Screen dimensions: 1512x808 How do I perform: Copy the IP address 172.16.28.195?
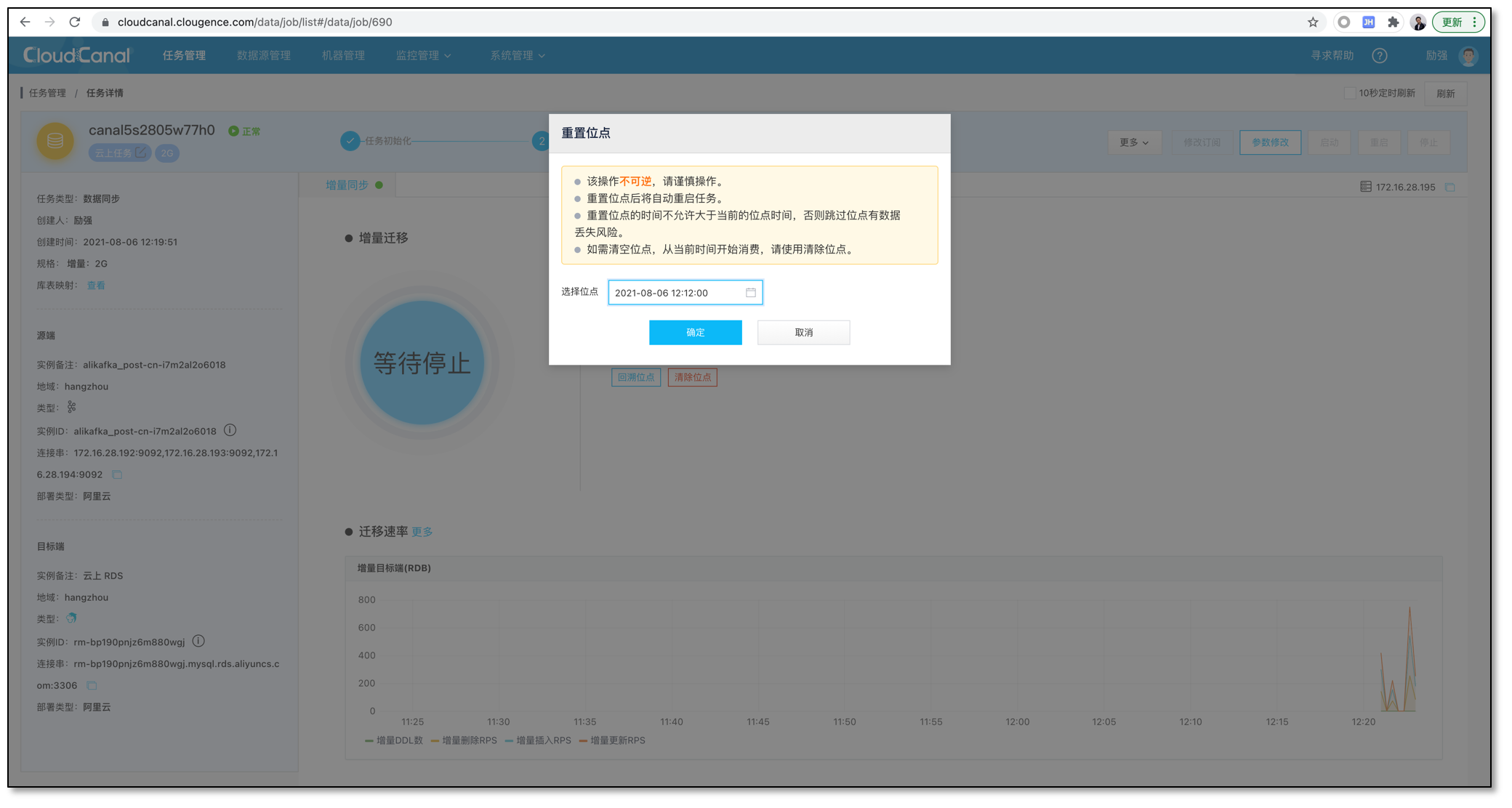1450,187
